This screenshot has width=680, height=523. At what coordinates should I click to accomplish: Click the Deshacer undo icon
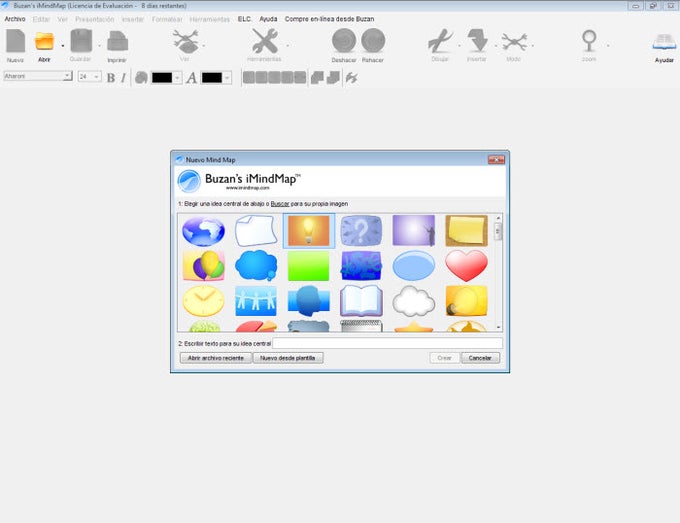tap(344, 41)
